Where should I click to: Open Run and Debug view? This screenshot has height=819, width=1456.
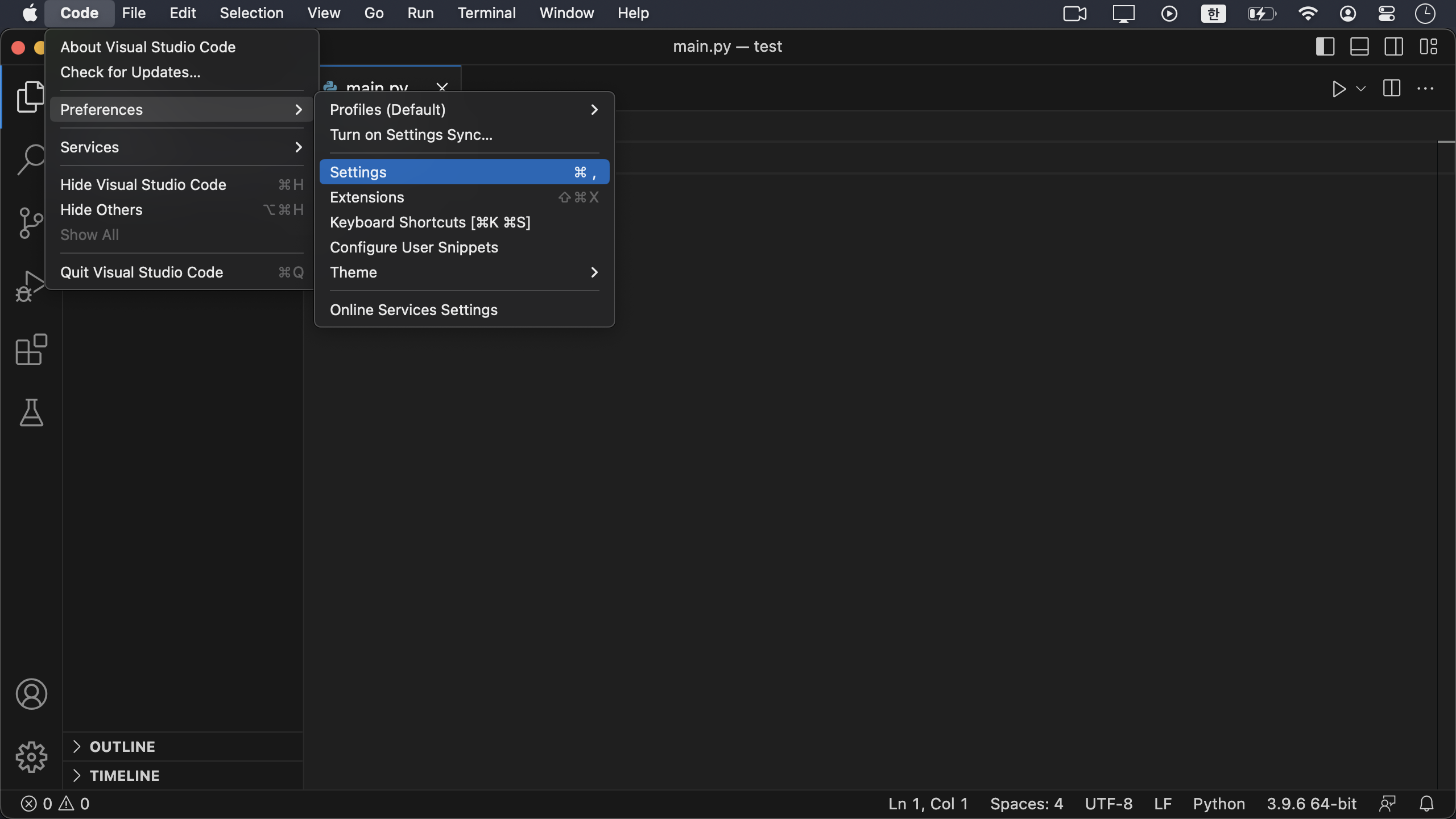(x=31, y=286)
